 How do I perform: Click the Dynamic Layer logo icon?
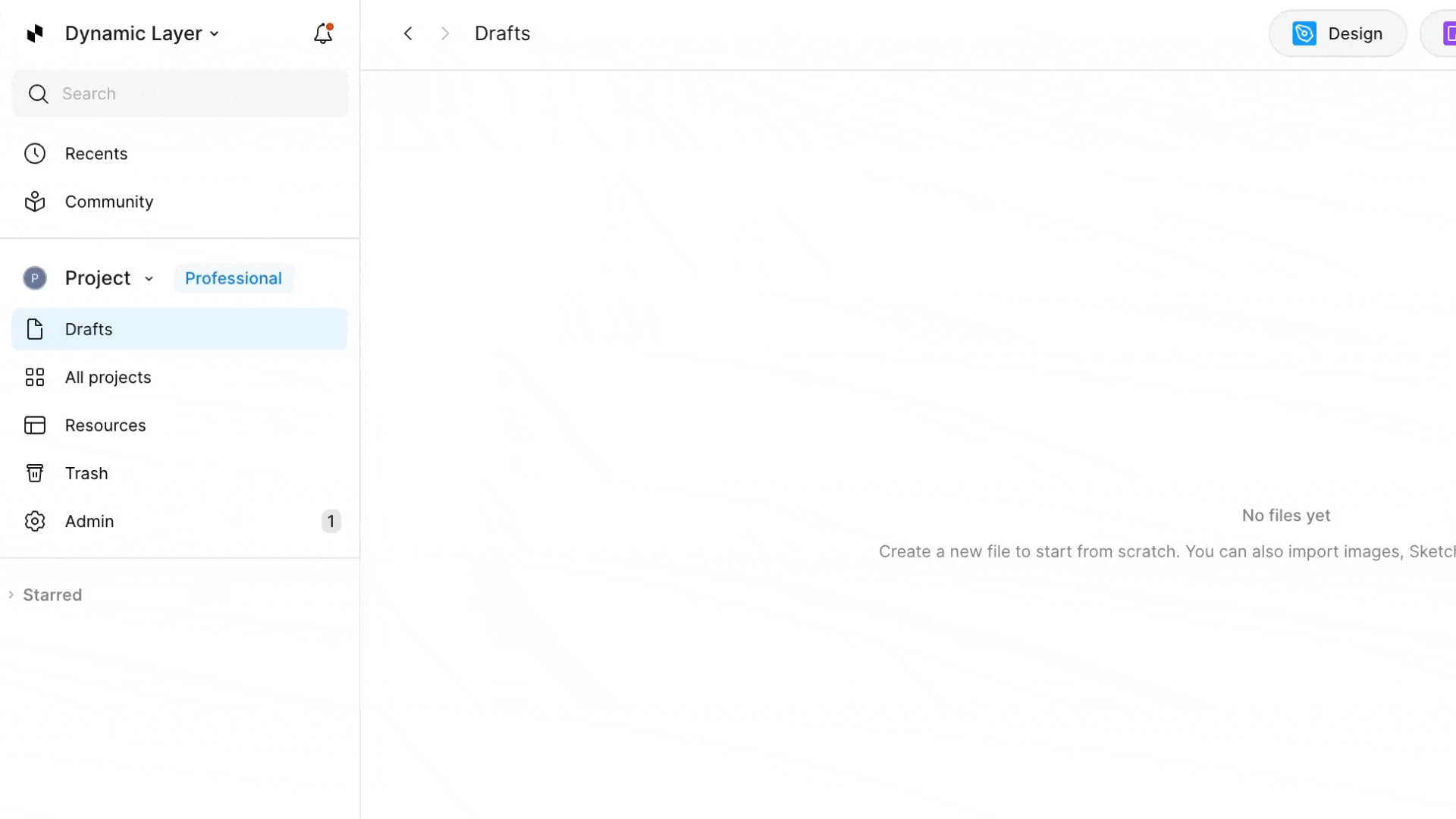coord(35,33)
